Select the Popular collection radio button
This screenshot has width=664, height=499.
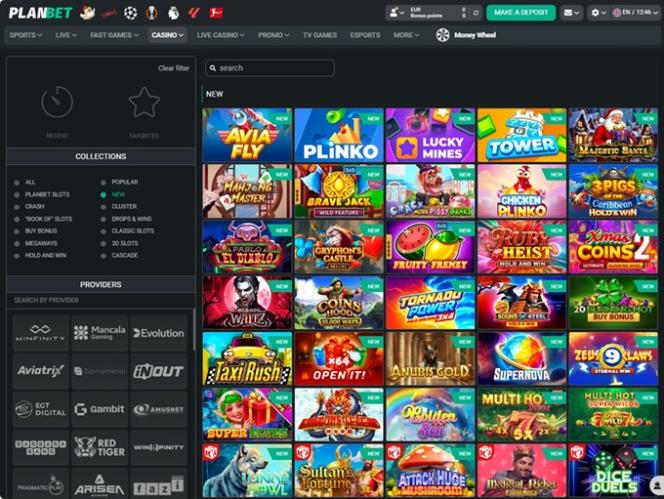point(104,182)
